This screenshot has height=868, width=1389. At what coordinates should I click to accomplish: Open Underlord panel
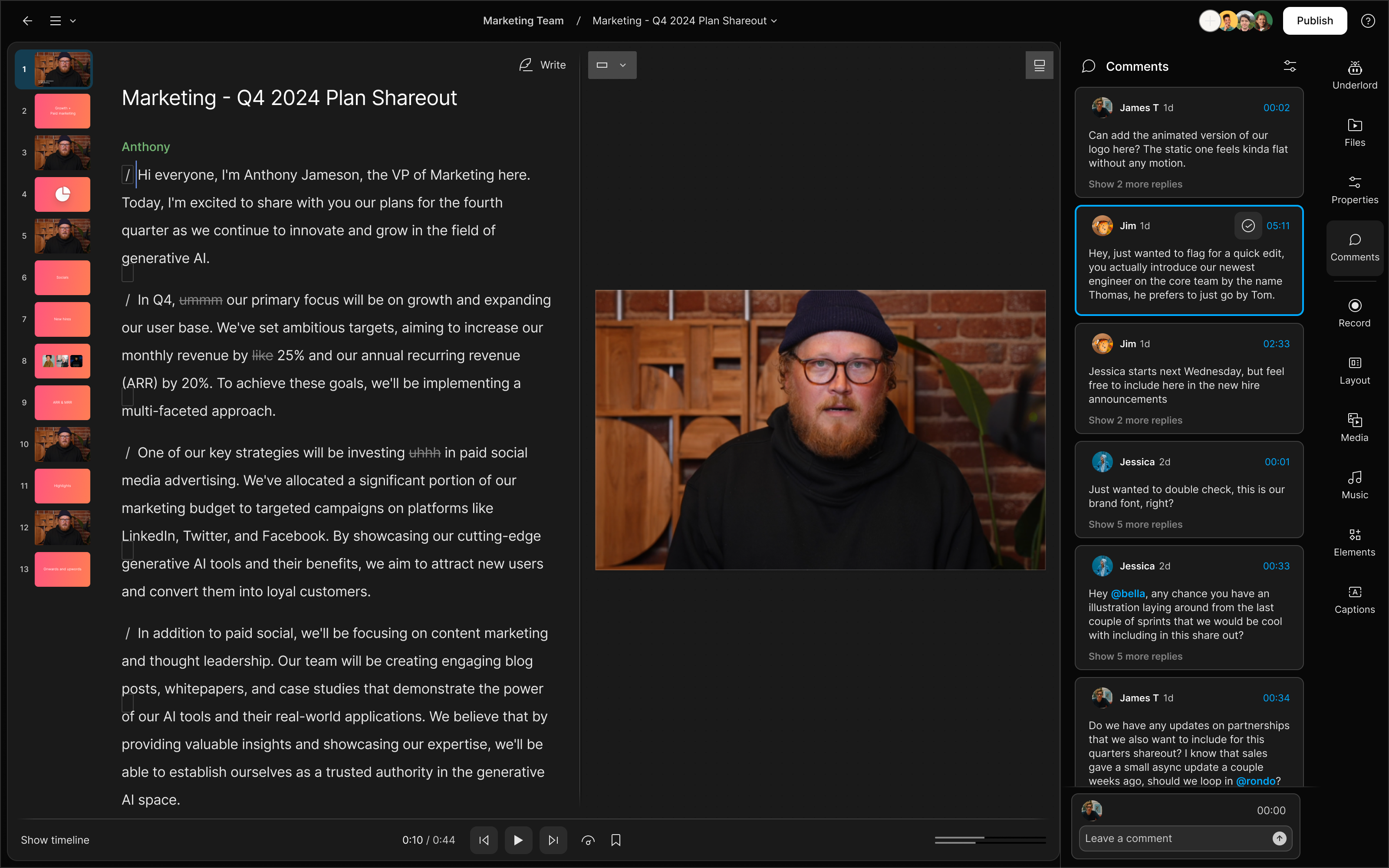1355,76
